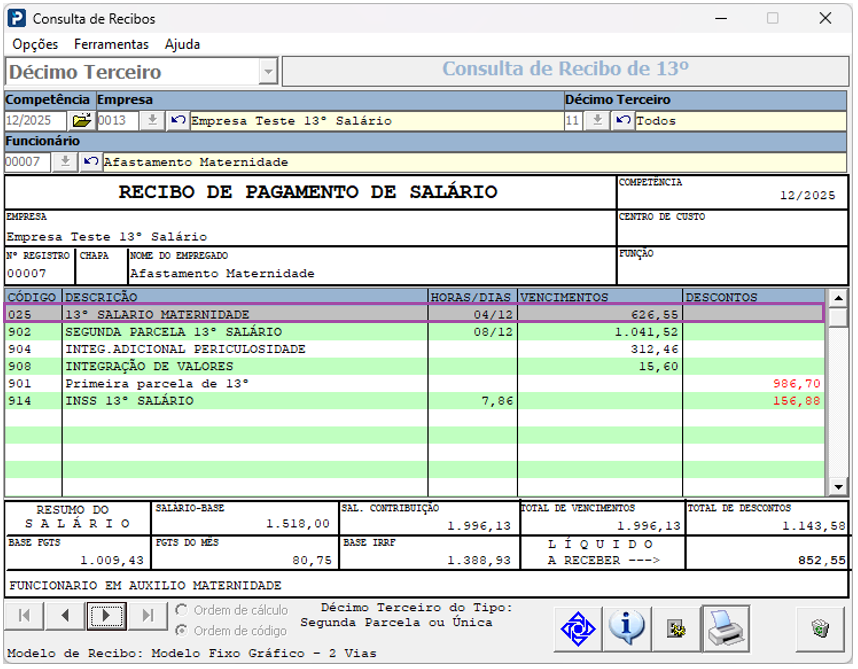The width and height of the screenshot is (858, 669).
Task: Open the Funcionário code lookup arrow
Action: (64, 162)
